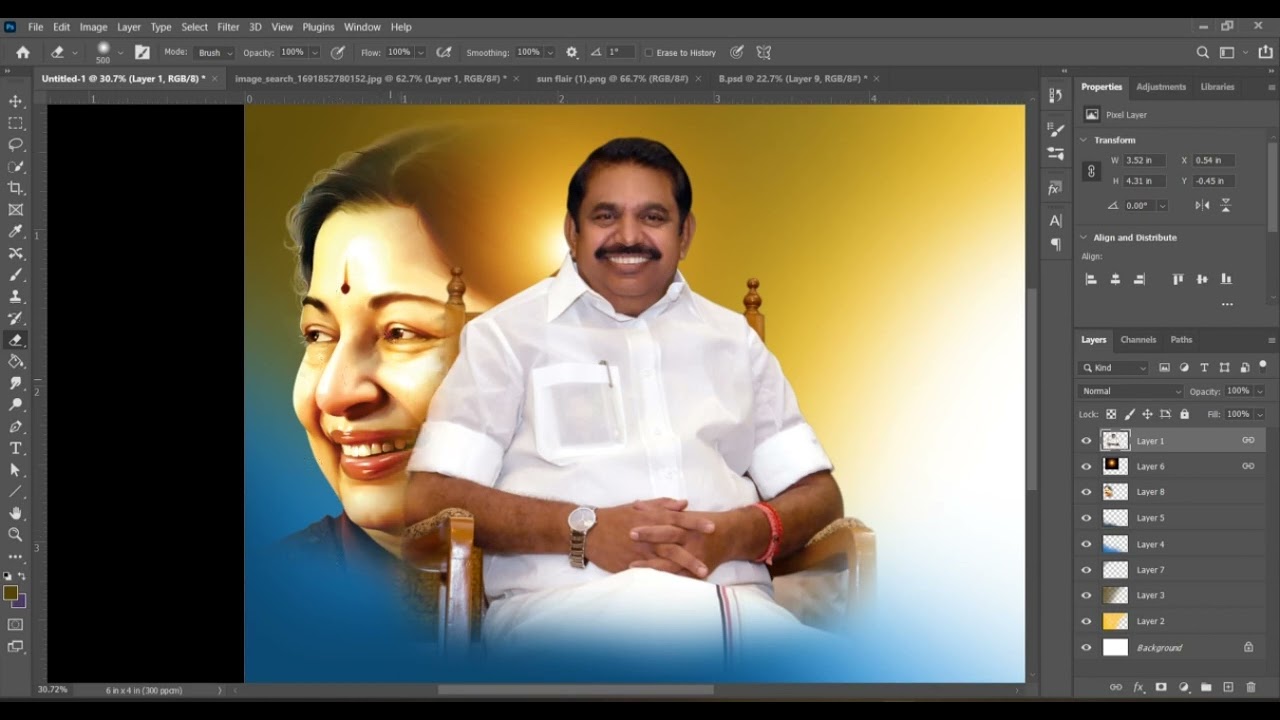The image size is (1280, 720).
Task: Hide Layer 8 visibility eye
Action: click(x=1086, y=492)
